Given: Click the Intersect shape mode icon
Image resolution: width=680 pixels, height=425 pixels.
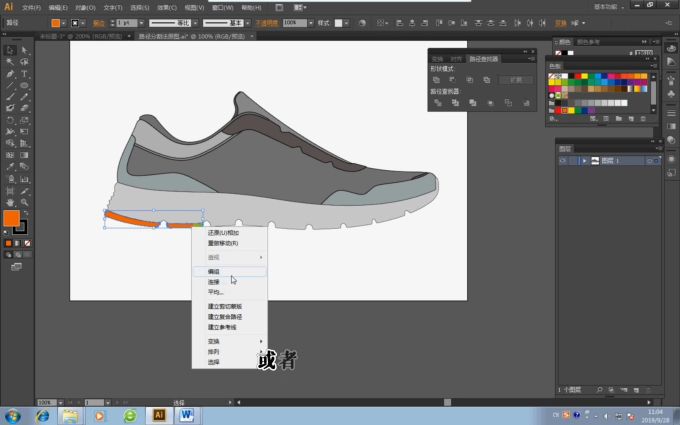Looking at the screenshot, I should pyautogui.click(x=470, y=80).
